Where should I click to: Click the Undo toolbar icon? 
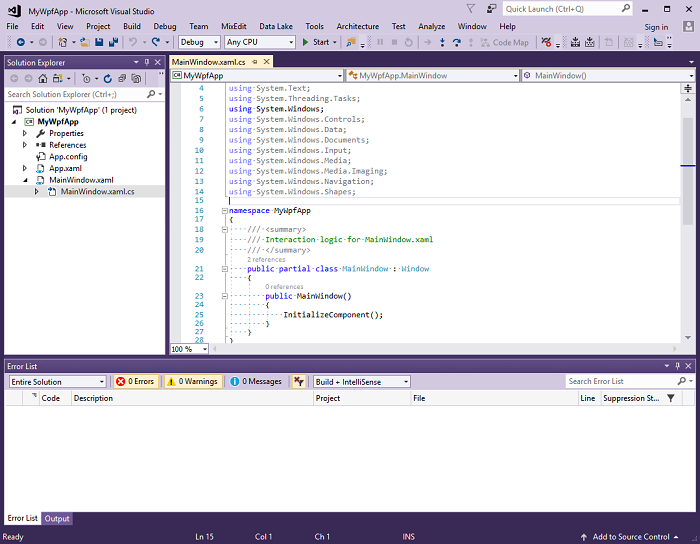click(x=133, y=42)
